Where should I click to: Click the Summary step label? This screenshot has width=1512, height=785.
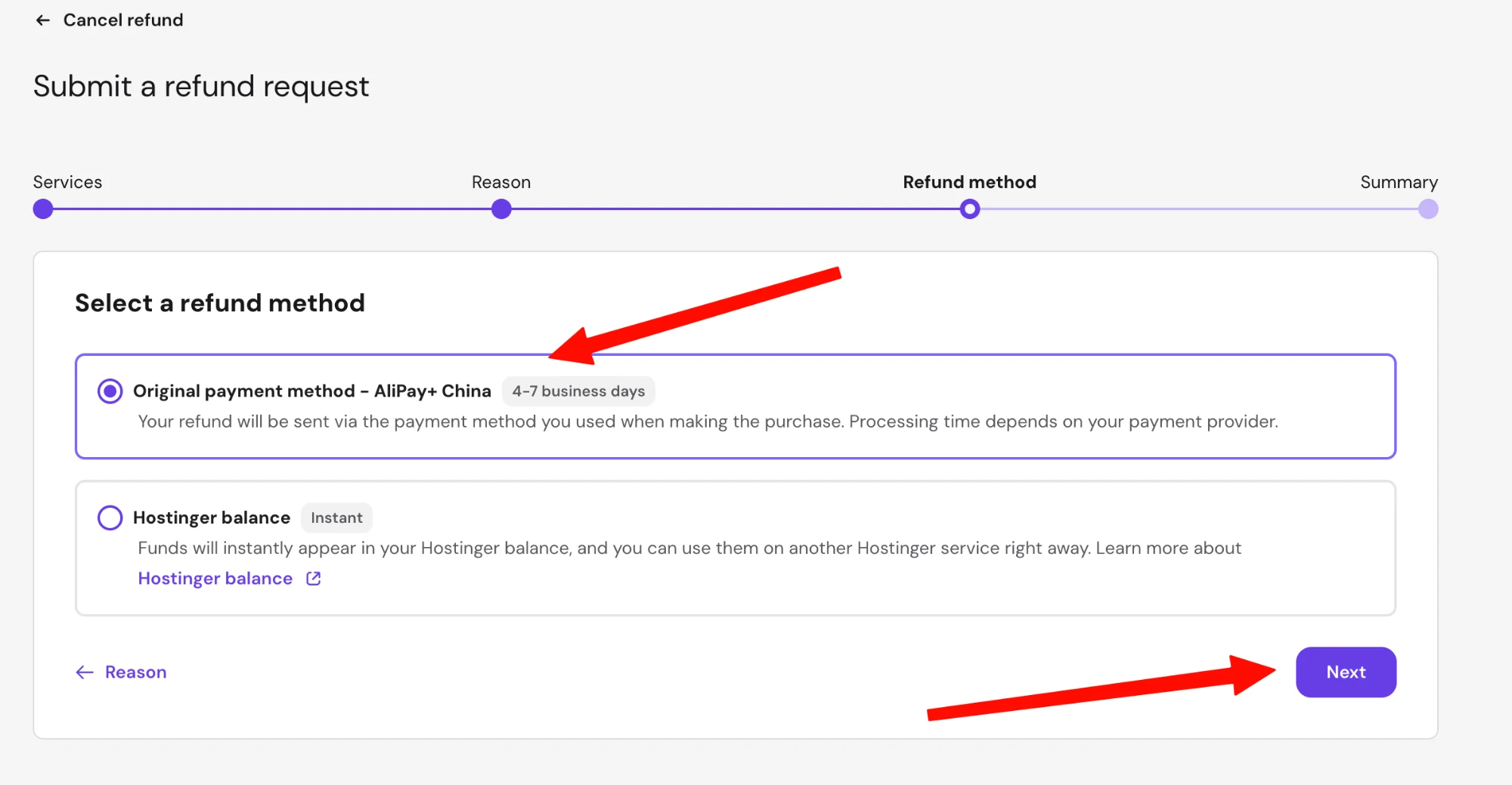click(x=1399, y=182)
